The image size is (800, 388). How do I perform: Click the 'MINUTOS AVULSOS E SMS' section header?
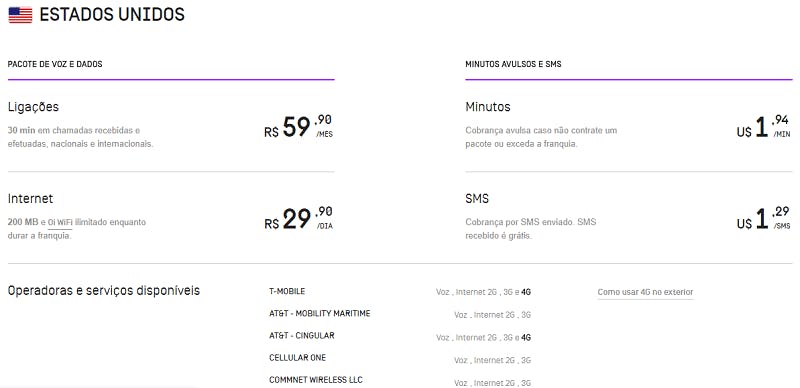(513, 64)
